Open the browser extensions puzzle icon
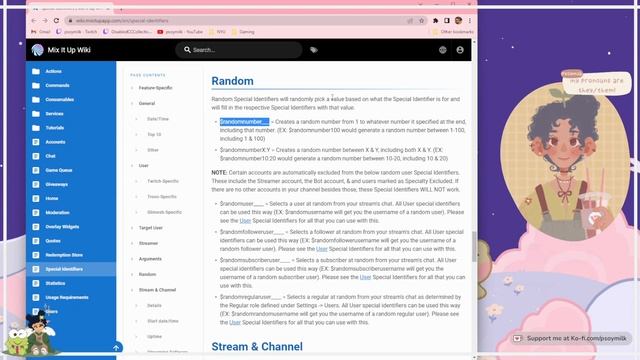Viewport: 640px width, 360px height. pos(436,20)
